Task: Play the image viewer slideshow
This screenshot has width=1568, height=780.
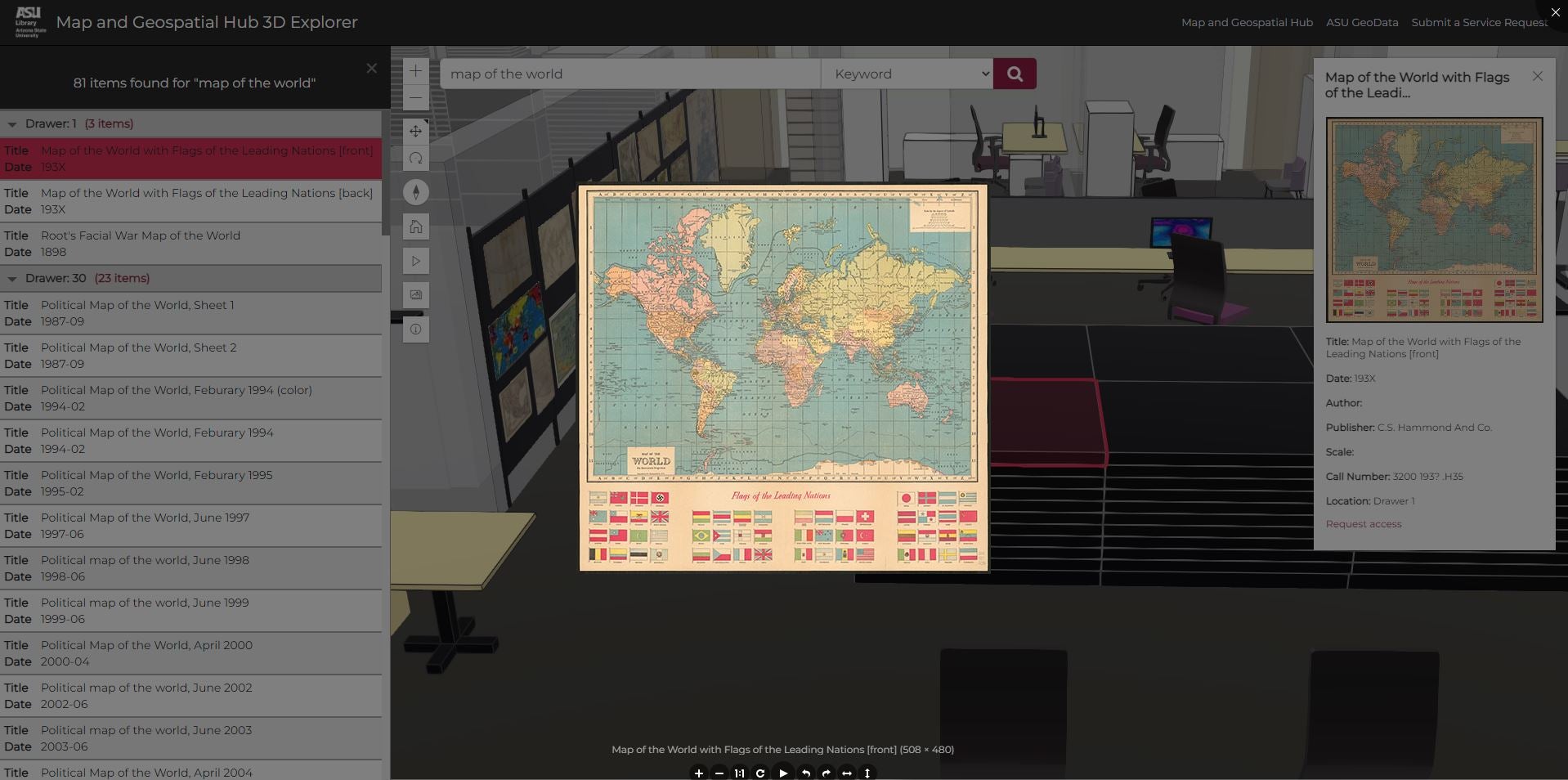Action: (x=783, y=772)
